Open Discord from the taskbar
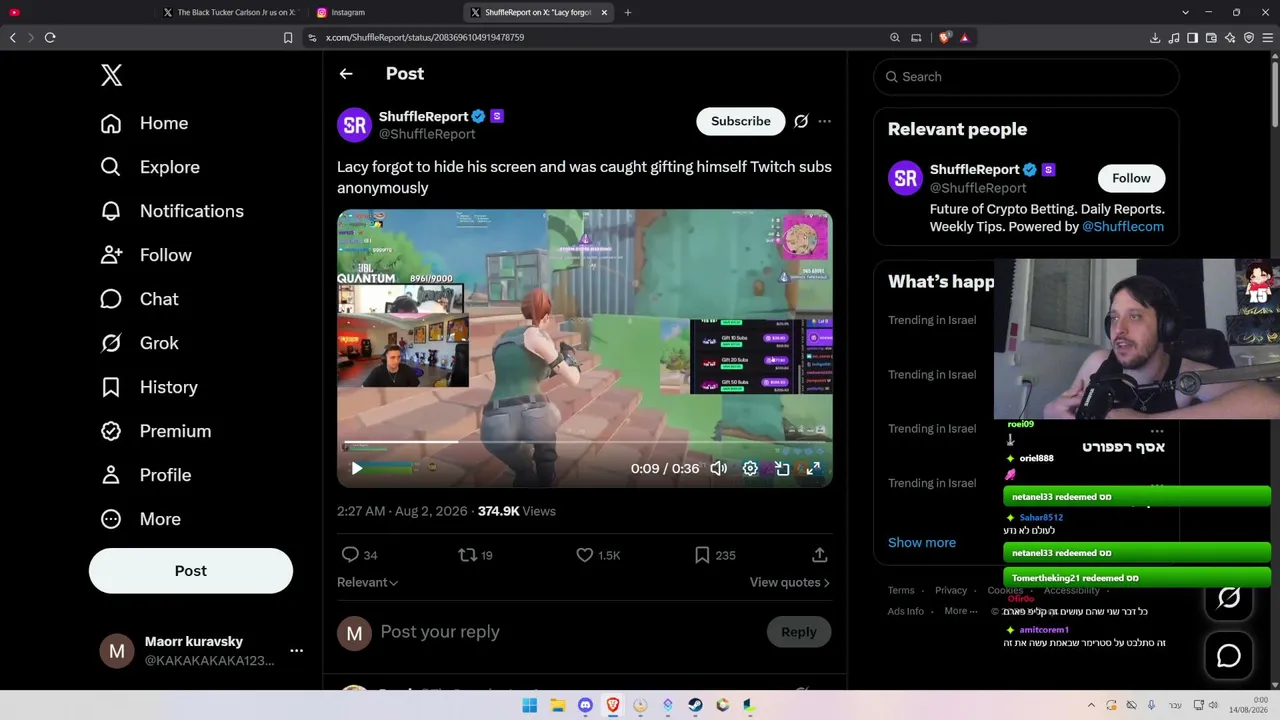 pos(586,705)
